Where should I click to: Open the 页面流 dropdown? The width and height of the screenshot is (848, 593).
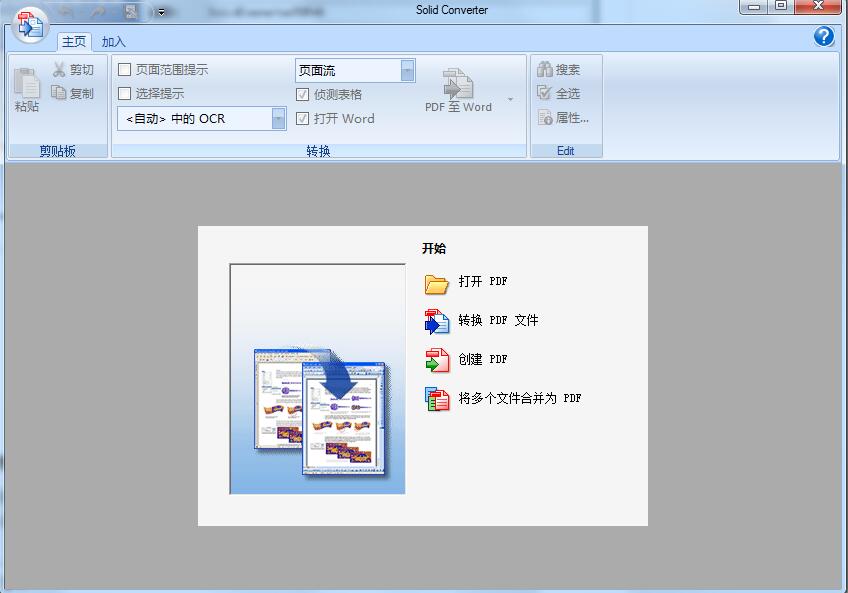(x=407, y=69)
